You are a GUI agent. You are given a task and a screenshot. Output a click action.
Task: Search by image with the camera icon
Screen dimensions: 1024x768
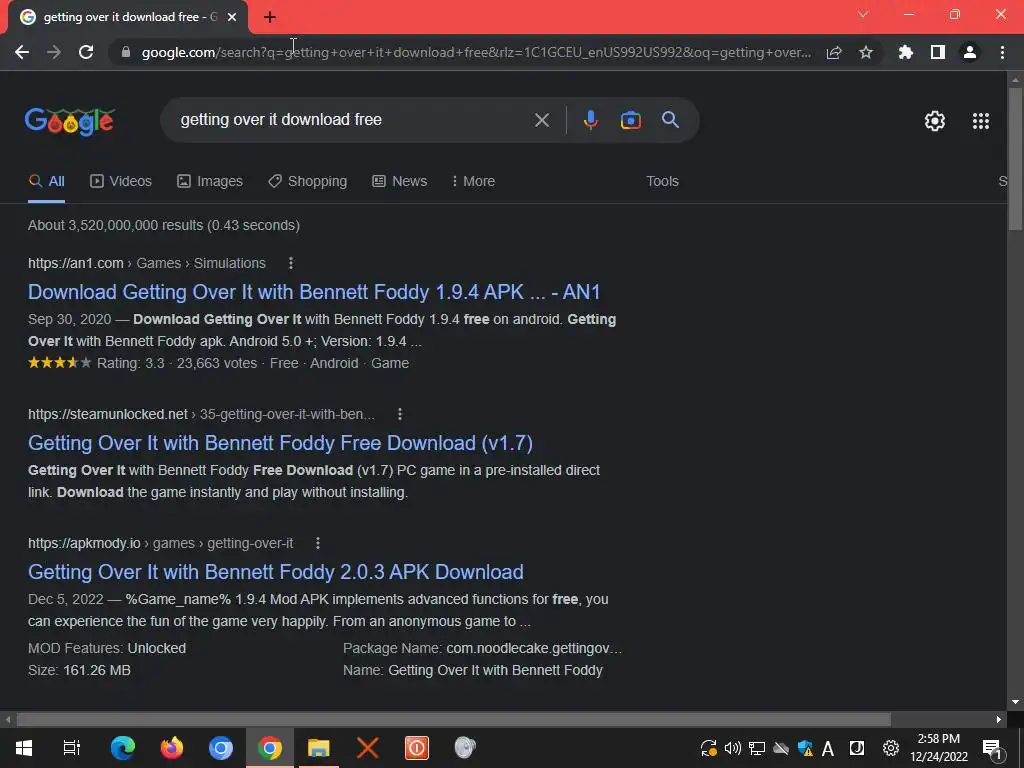(x=630, y=120)
